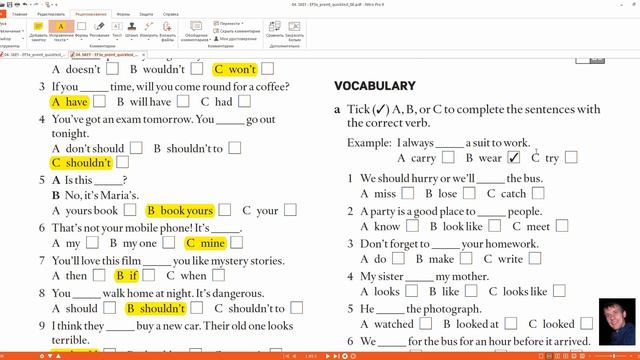Click the Measure tool icon

click(x=149, y=27)
